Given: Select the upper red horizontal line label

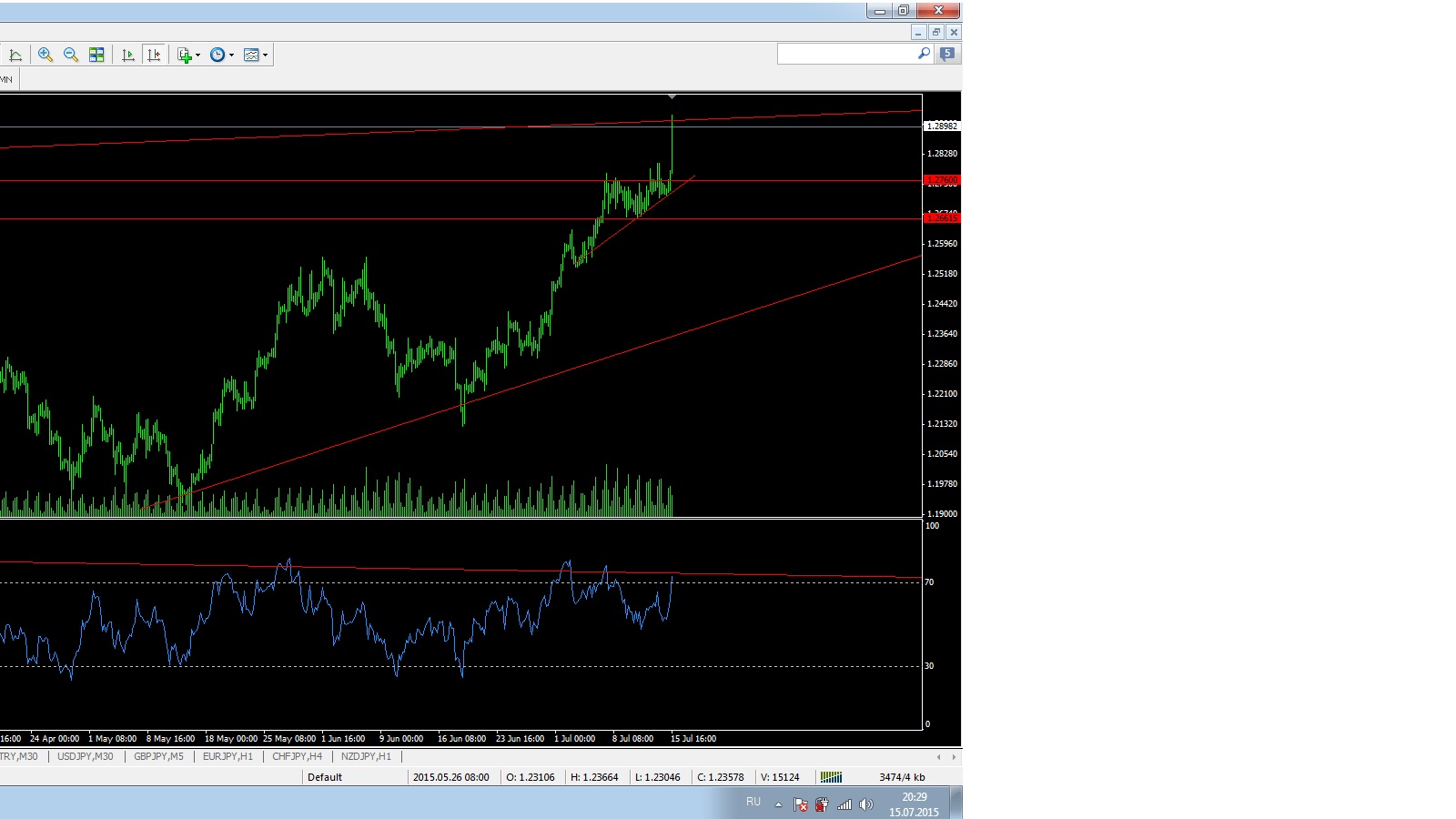Looking at the screenshot, I should click(x=942, y=180).
